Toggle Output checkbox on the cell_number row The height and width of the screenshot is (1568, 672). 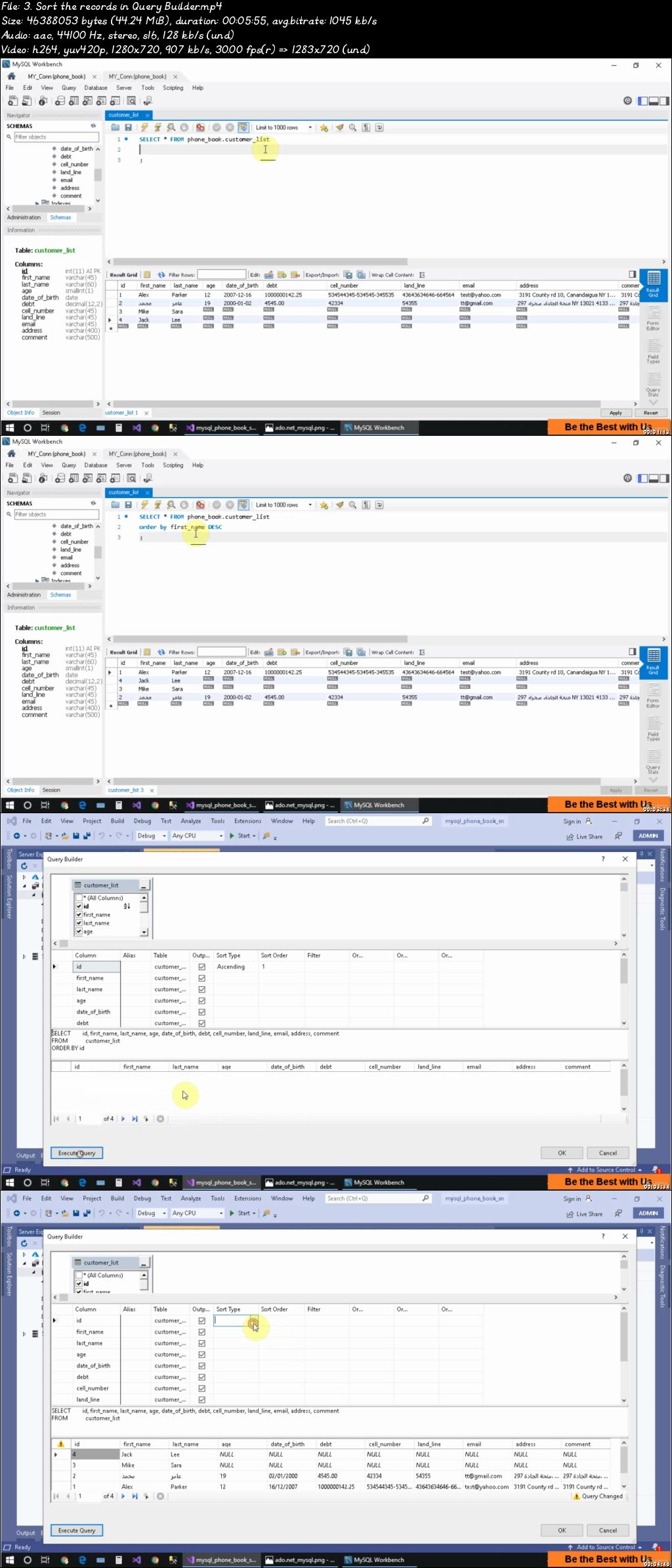click(201, 1388)
